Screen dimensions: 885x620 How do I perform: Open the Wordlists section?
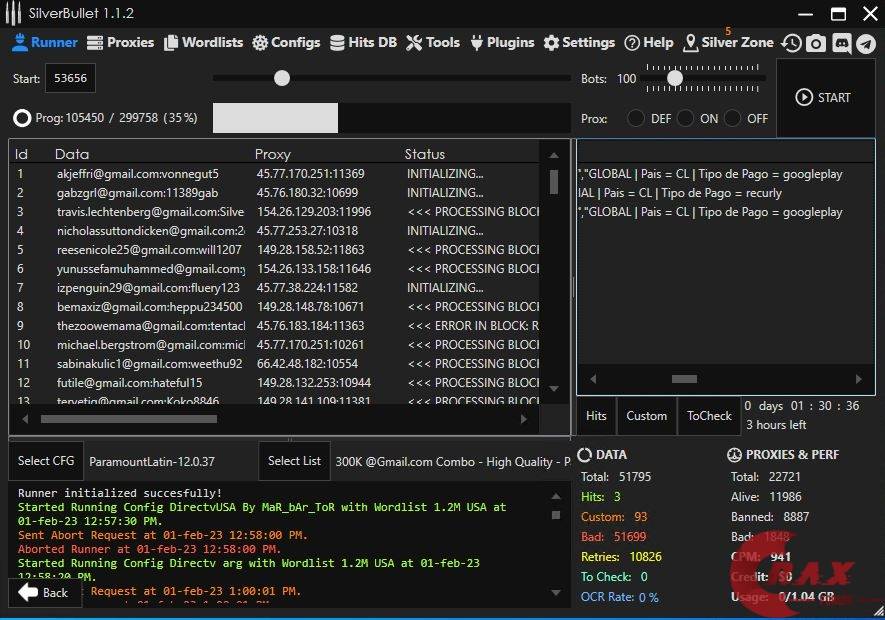point(204,43)
